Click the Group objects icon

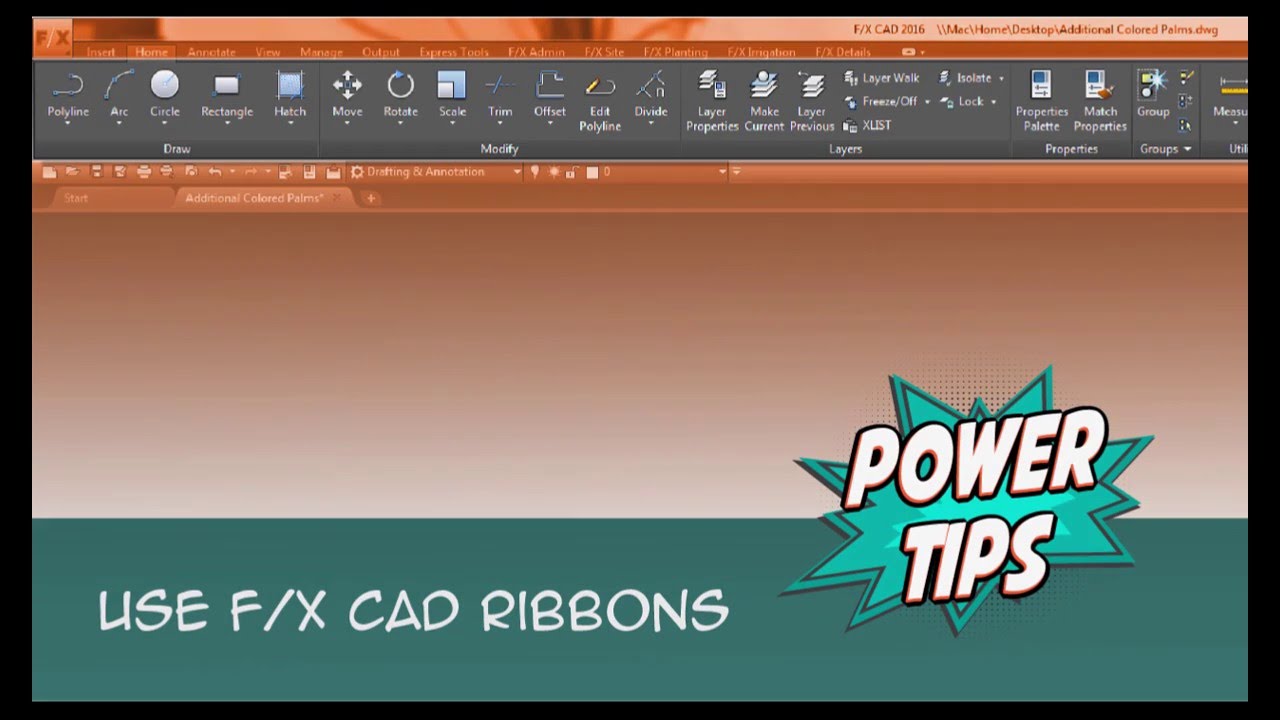[x=1153, y=95]
